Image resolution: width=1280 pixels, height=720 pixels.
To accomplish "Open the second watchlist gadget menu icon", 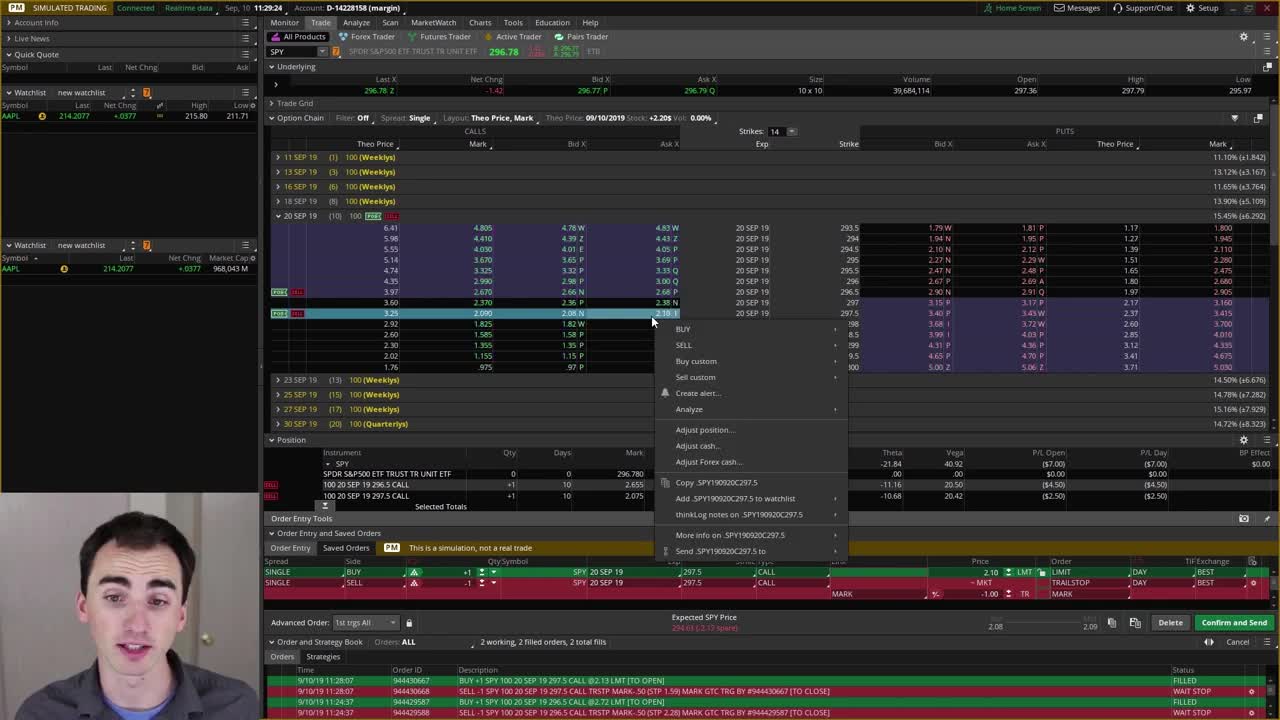I will (x=245, y=245).
